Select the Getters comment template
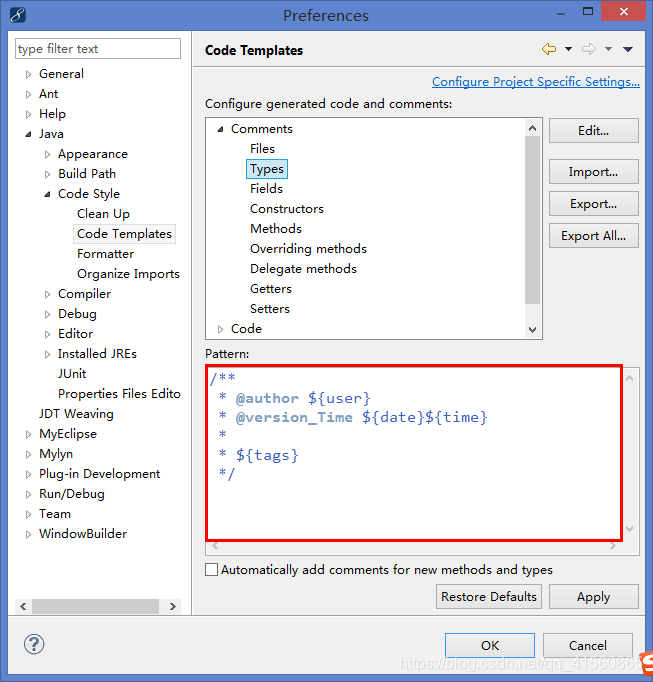The image size is (653, 682). (271, 289)
